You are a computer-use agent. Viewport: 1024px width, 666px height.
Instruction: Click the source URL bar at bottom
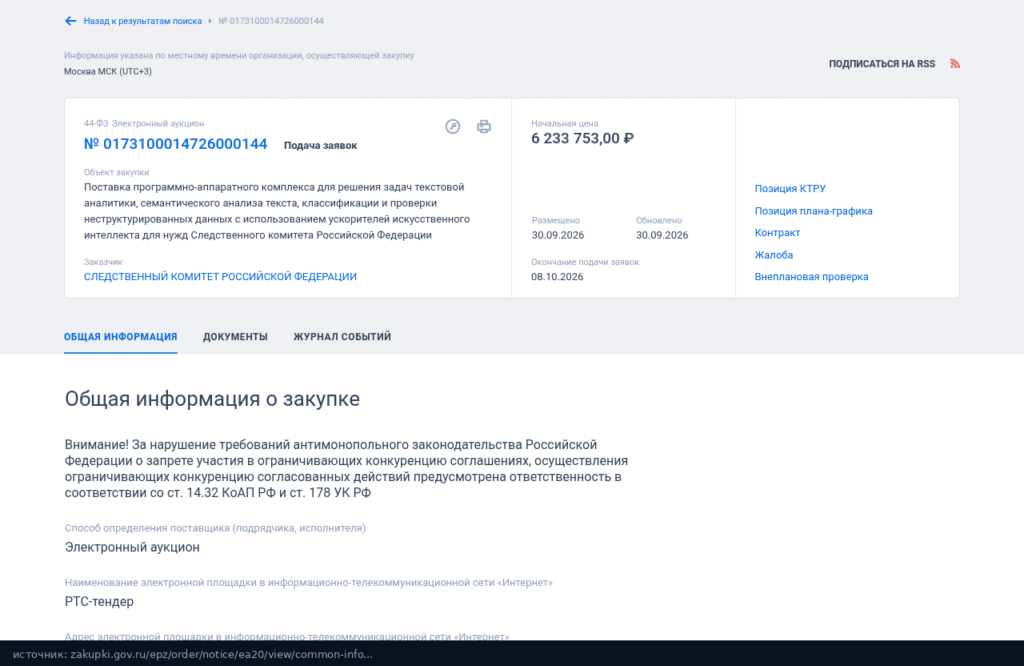click(512, 654)
